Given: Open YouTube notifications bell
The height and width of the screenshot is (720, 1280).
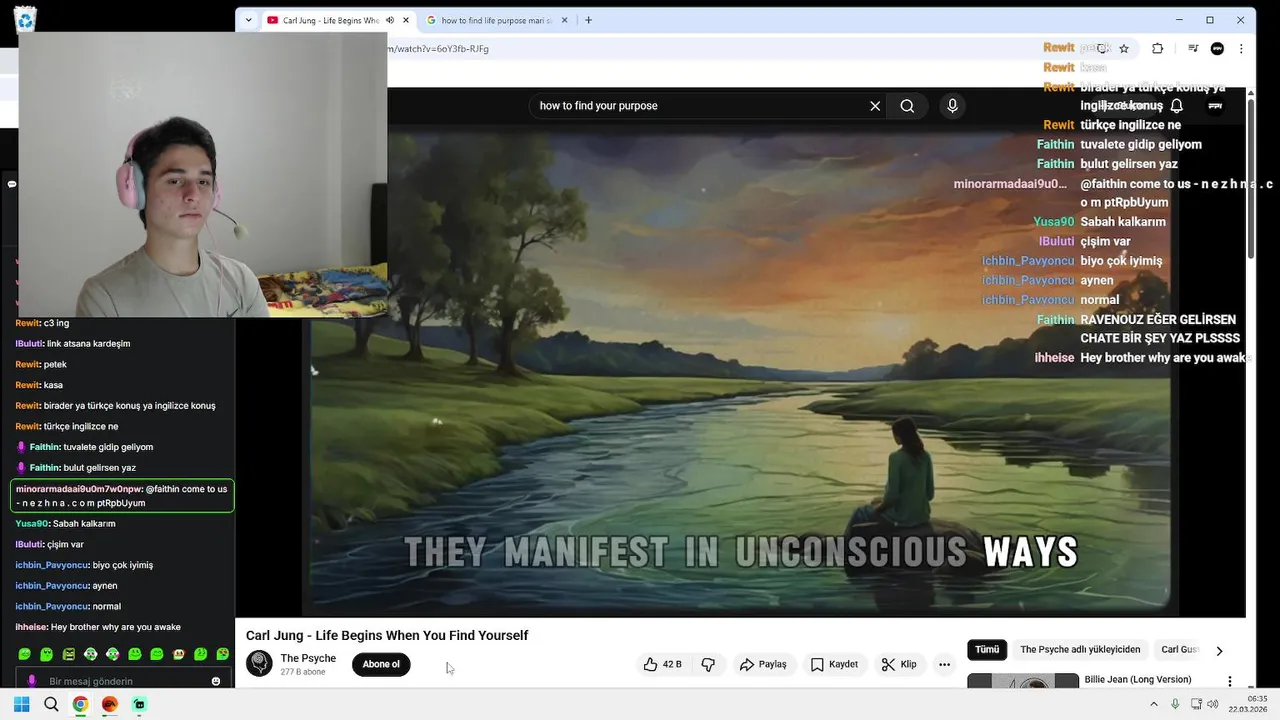Looking at the screenshot, I should click(1177, 106).
